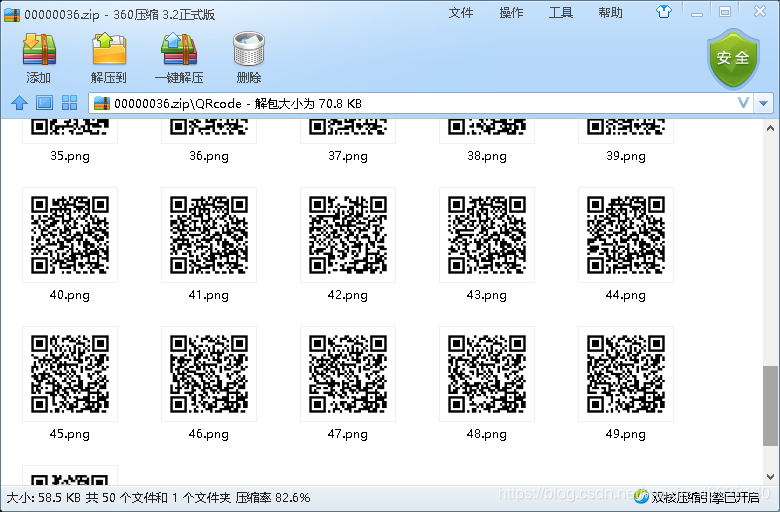This screenshot has height=512, width=780.
Task: Click the V chevron in address bar
Action: click(x=743, y=103)
